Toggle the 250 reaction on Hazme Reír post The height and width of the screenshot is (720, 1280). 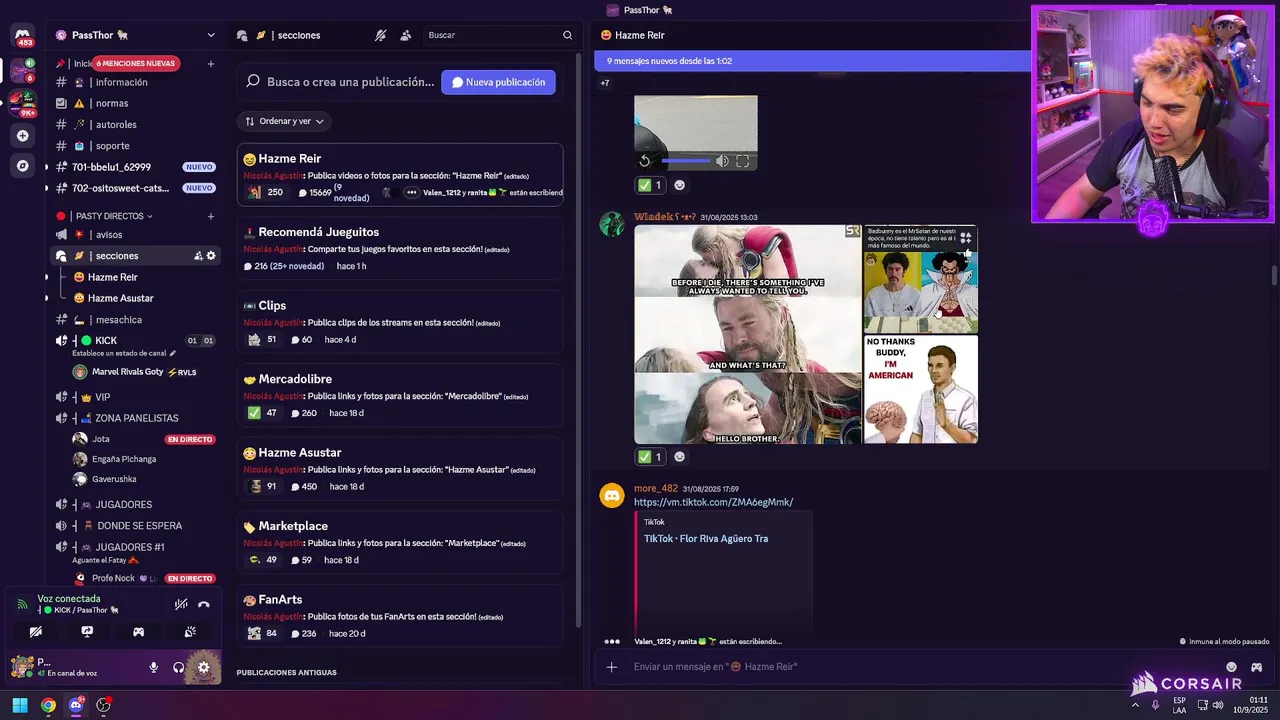pos(265,192)
